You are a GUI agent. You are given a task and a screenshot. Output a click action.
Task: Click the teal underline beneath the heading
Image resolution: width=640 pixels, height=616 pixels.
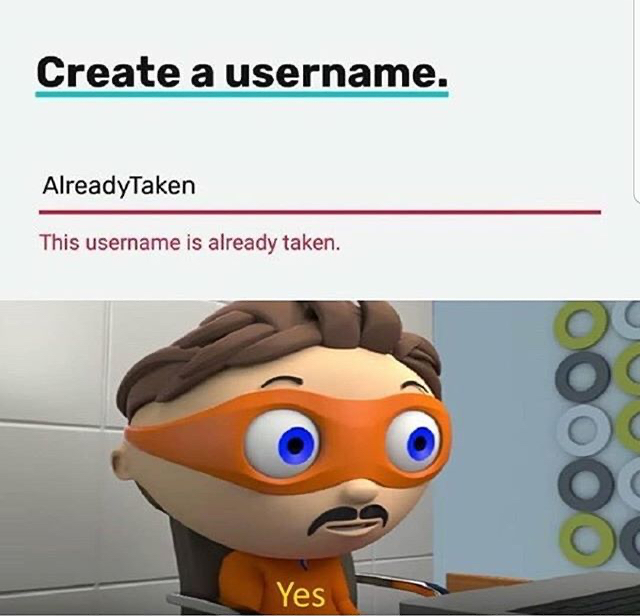[x=242, y=94]
